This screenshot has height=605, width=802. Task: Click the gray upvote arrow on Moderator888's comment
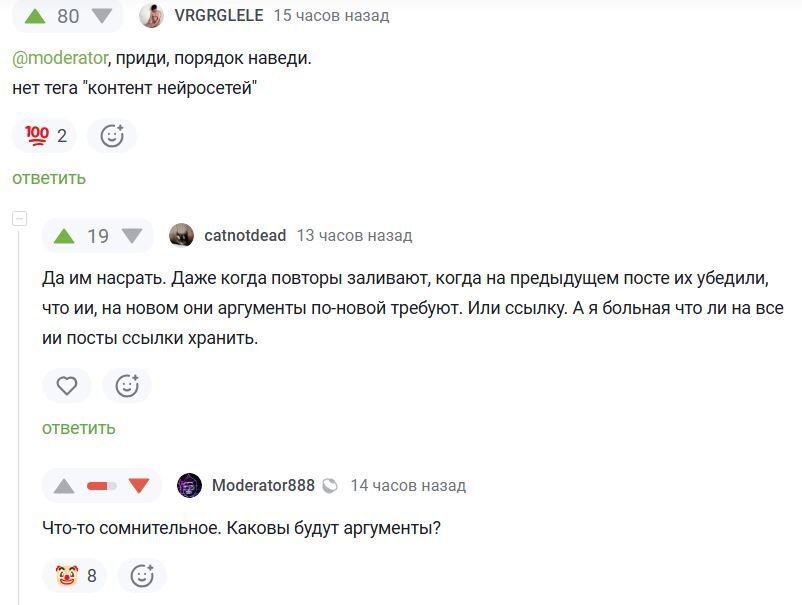65,486
